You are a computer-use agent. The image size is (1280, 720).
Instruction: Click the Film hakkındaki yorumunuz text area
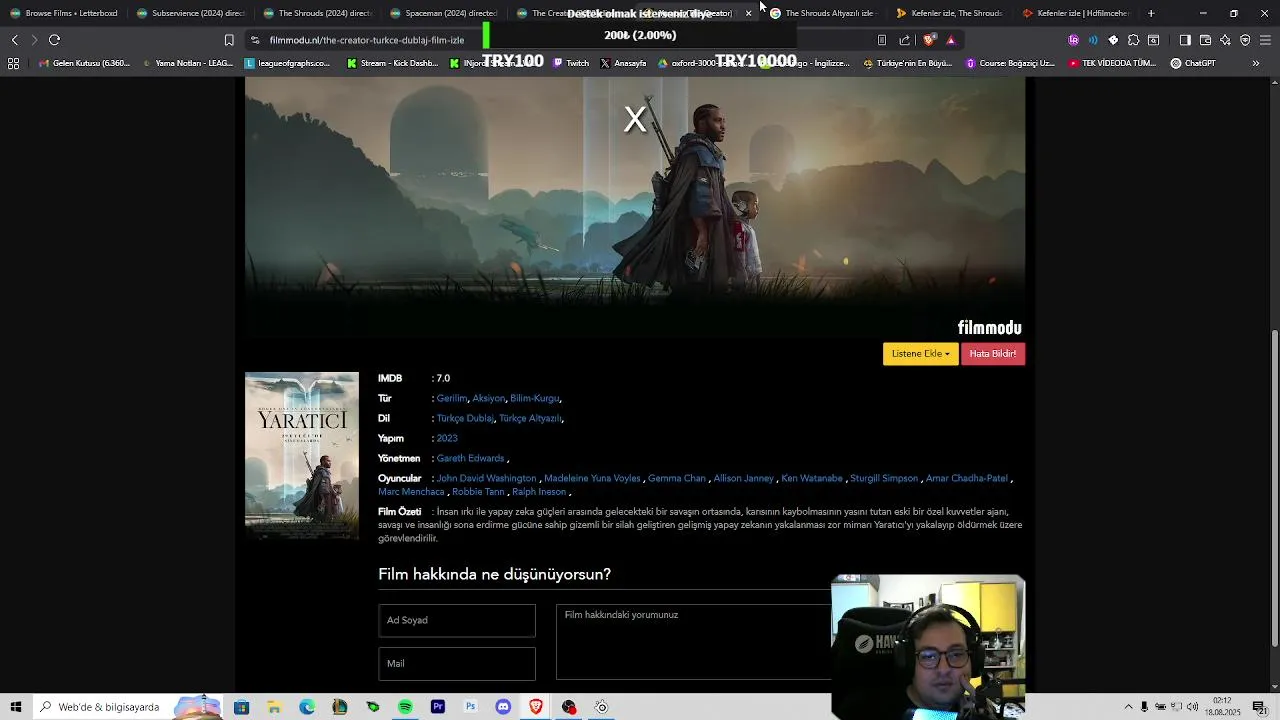(694, 642)
